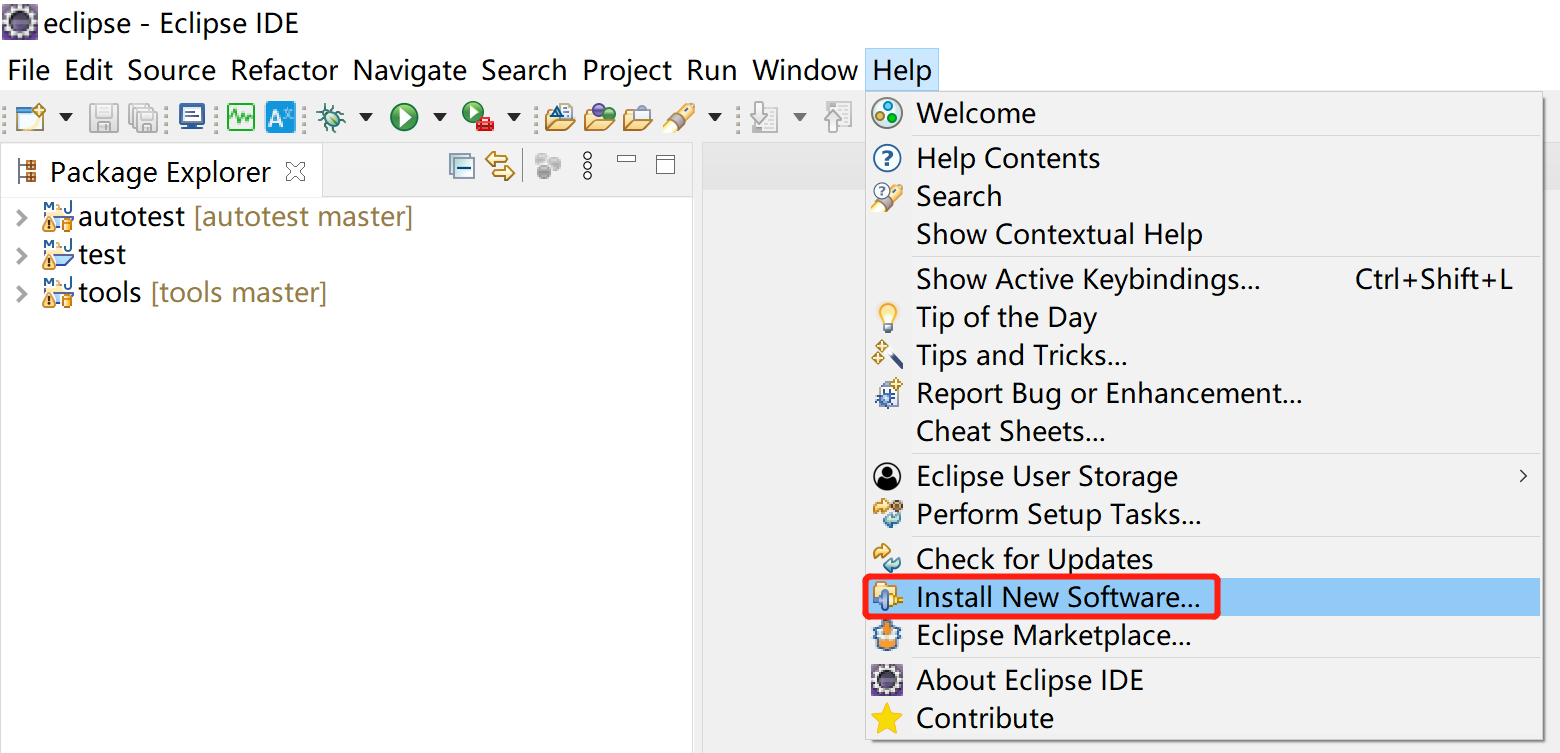Choose Tip of the Day

pos(1203,317)
